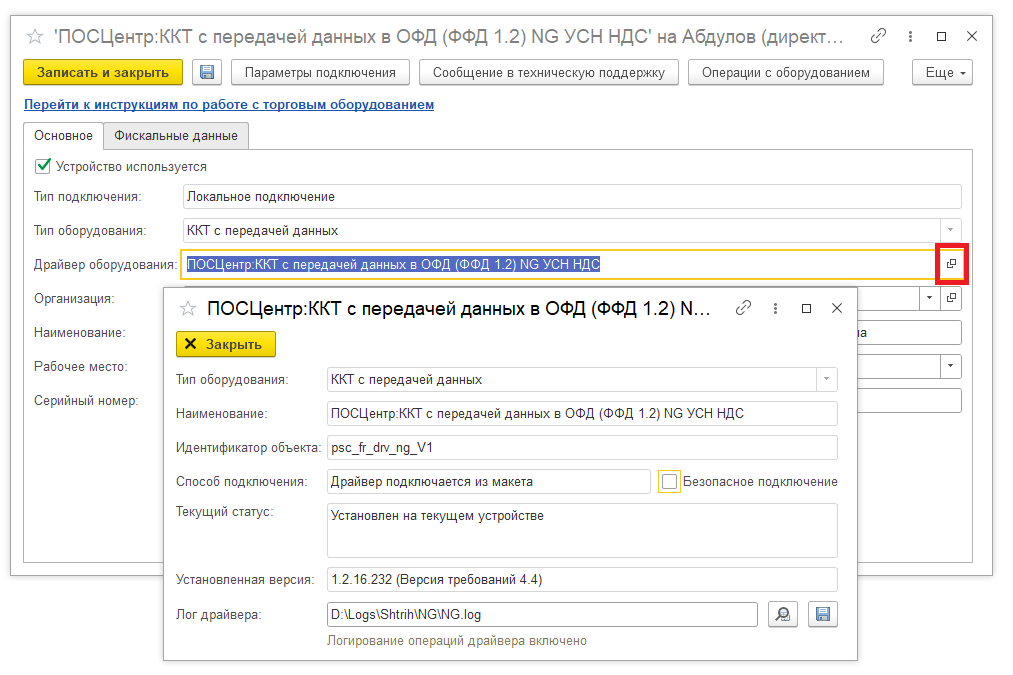Screen dimensions: 1013x675
Task: Save floppy icon next to Записать и закрыть
Action: 207,72
